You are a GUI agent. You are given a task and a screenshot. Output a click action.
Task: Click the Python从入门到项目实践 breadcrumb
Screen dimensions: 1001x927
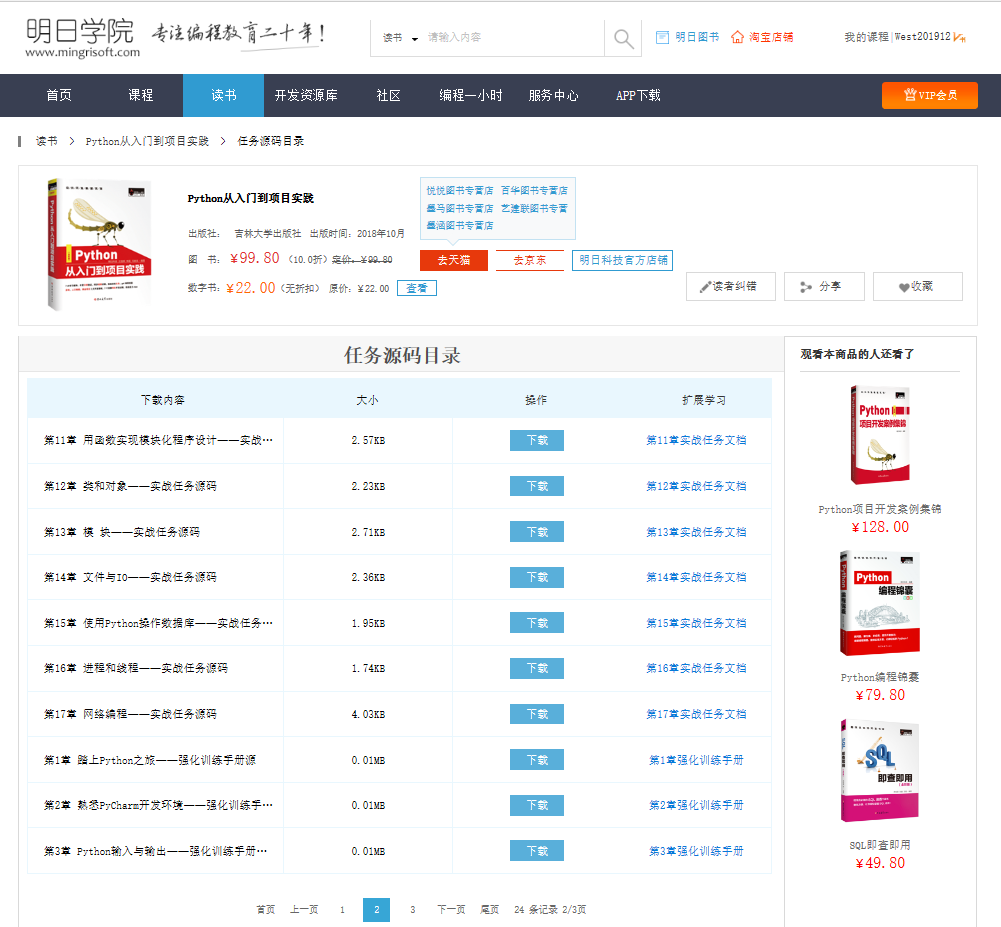click(x=147, y=141)
